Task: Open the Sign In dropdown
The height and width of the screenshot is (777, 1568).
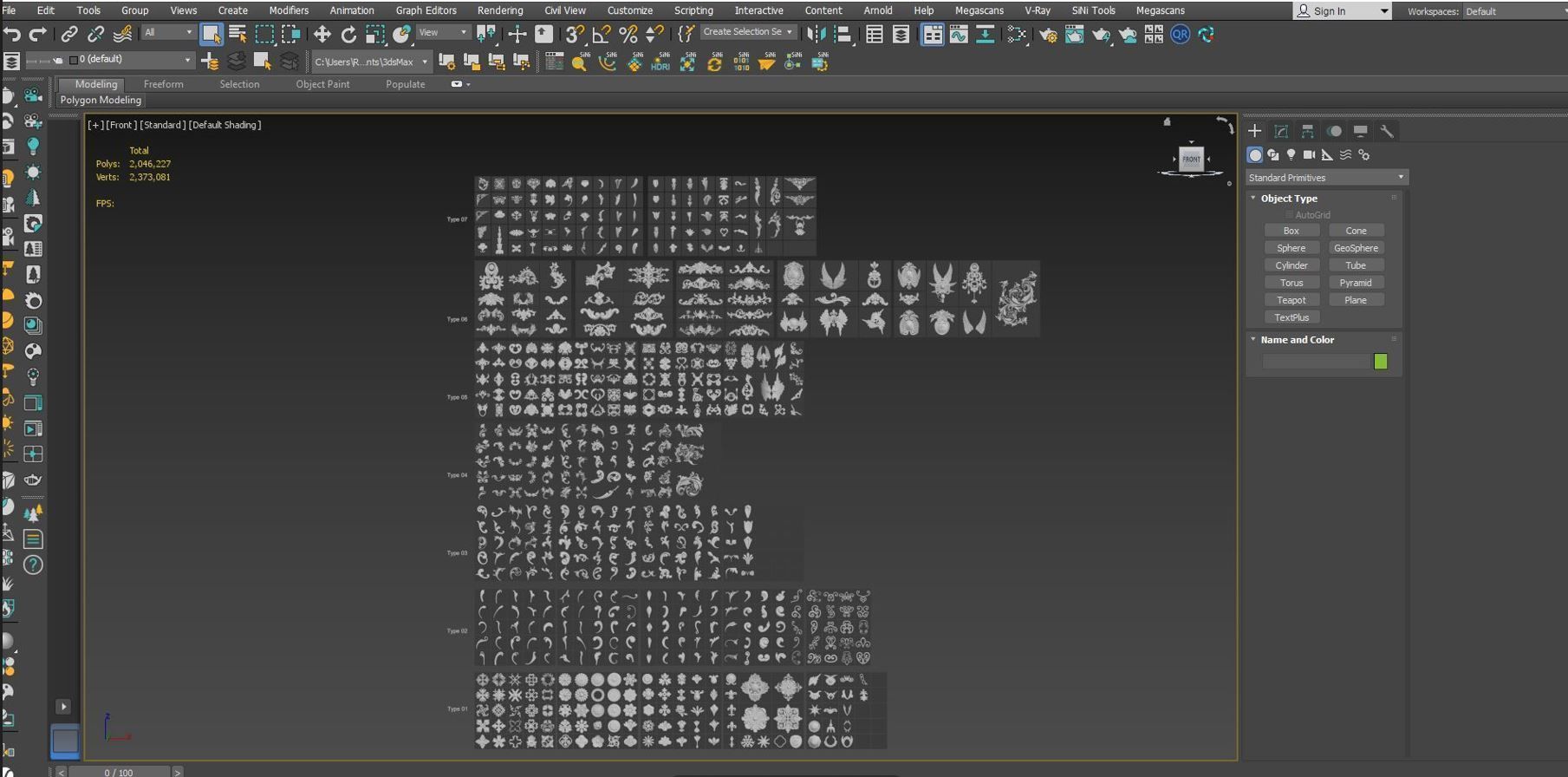Action: (x=1342, y=10)
